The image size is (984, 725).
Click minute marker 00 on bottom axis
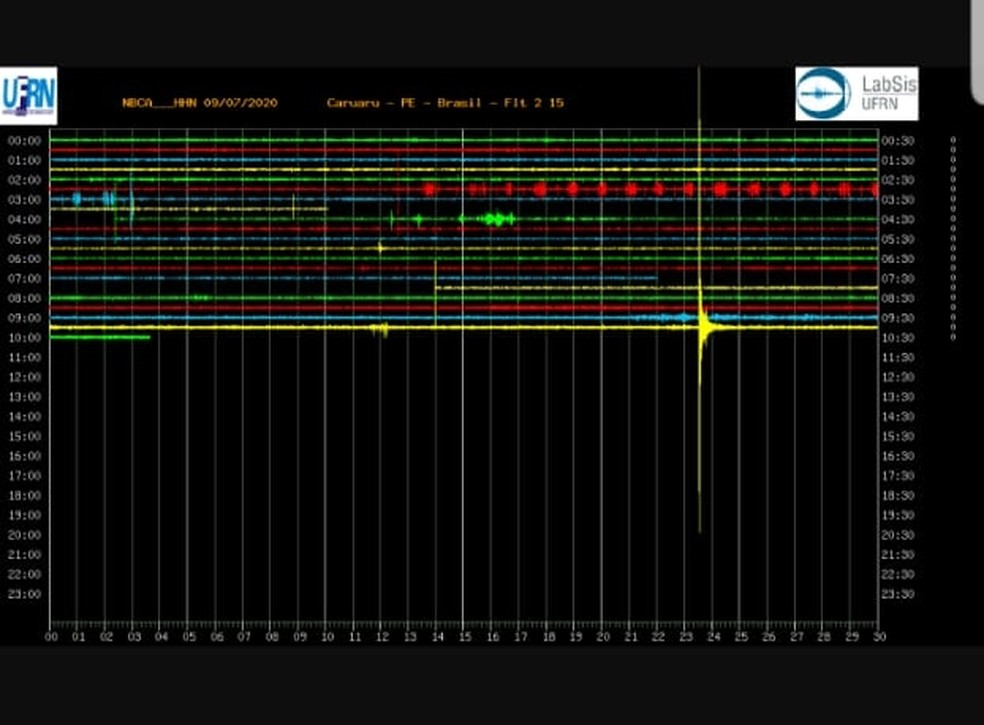51,636
